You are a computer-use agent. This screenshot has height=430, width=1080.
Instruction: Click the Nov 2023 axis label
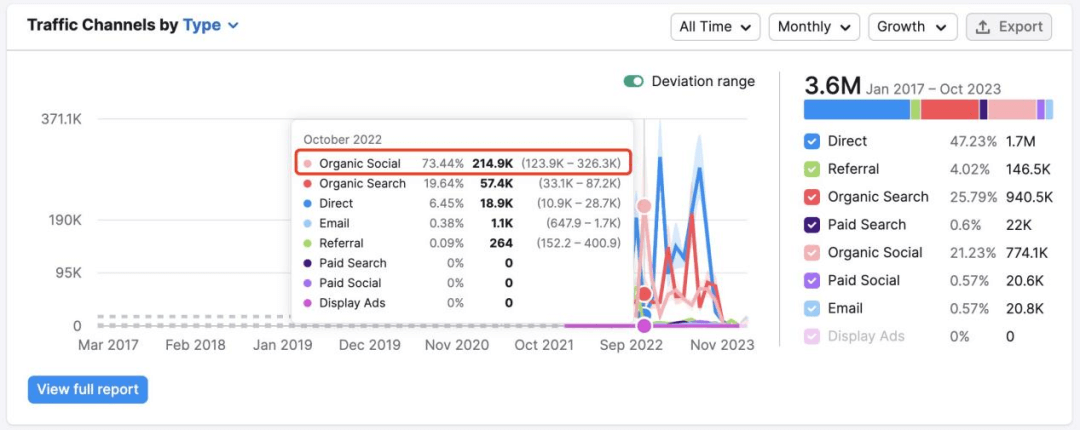click(x=724, y=345)
